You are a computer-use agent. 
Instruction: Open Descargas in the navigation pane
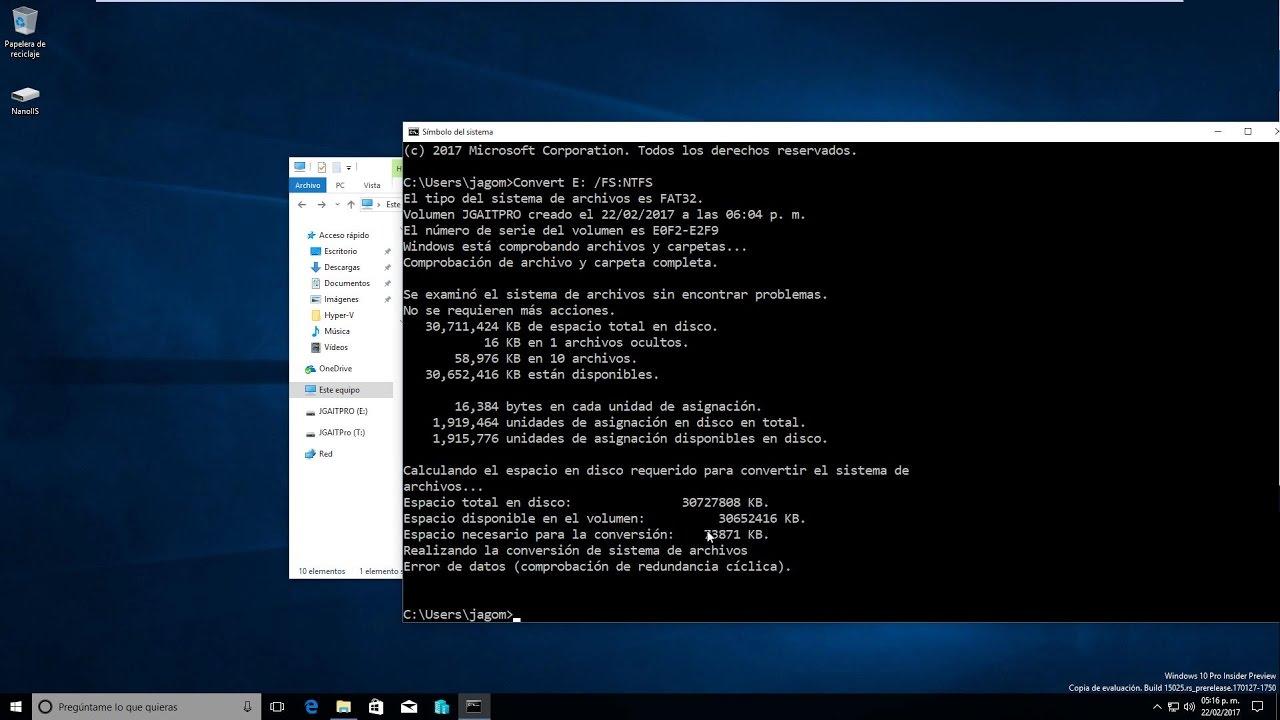pyautogui.click(x=341, y=267)
